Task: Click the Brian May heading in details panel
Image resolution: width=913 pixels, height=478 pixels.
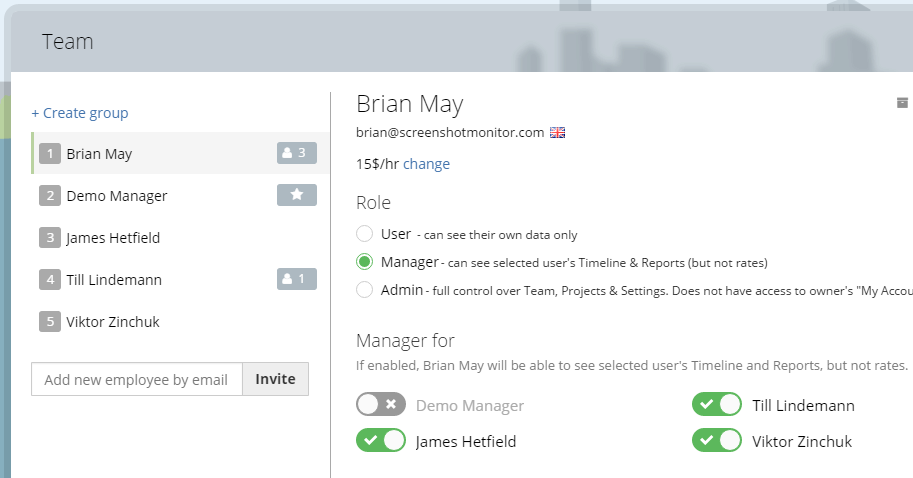Action: tap(410, 105)
